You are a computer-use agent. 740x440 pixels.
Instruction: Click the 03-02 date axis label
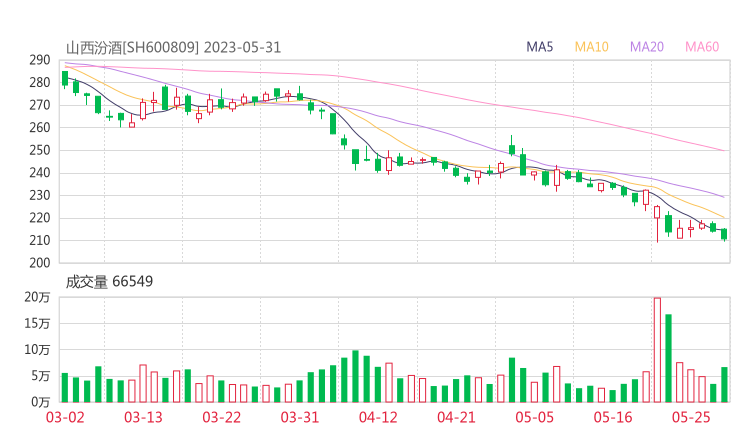[x=65, y=417]
